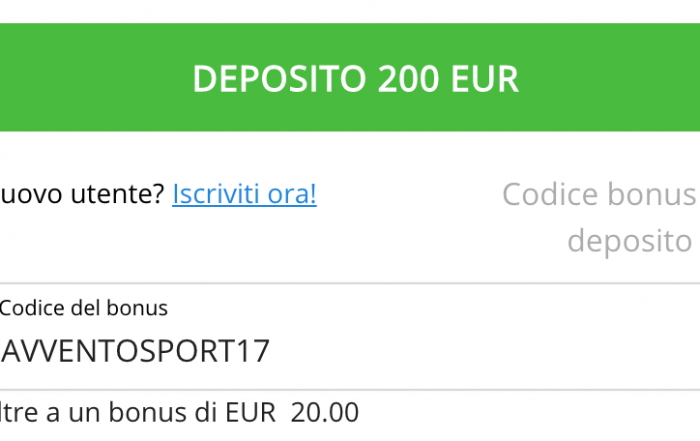Click the "200" amount in the green button
This screenshot has width=700, height=441.
[408, 79]
